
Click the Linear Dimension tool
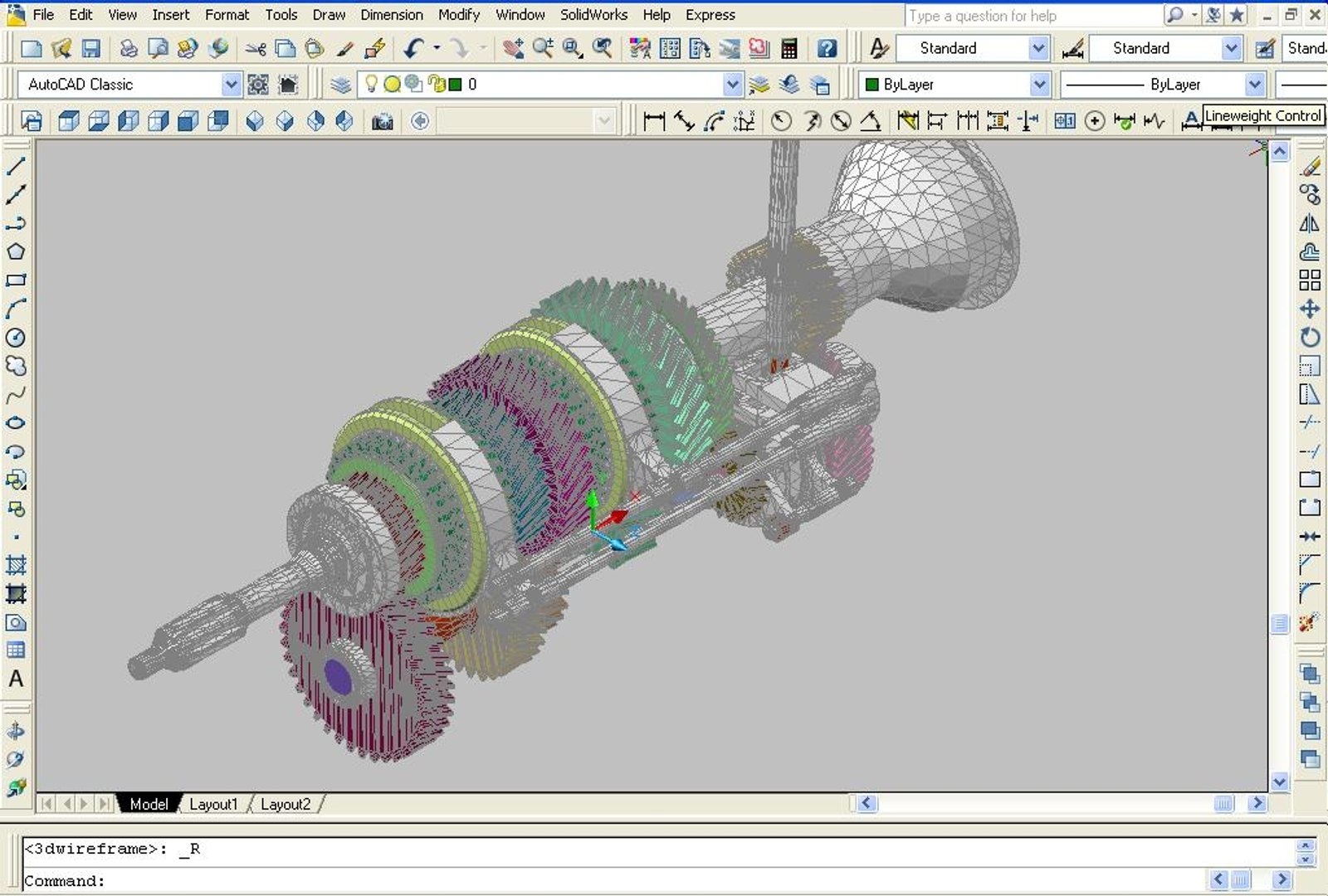point(654,121)
